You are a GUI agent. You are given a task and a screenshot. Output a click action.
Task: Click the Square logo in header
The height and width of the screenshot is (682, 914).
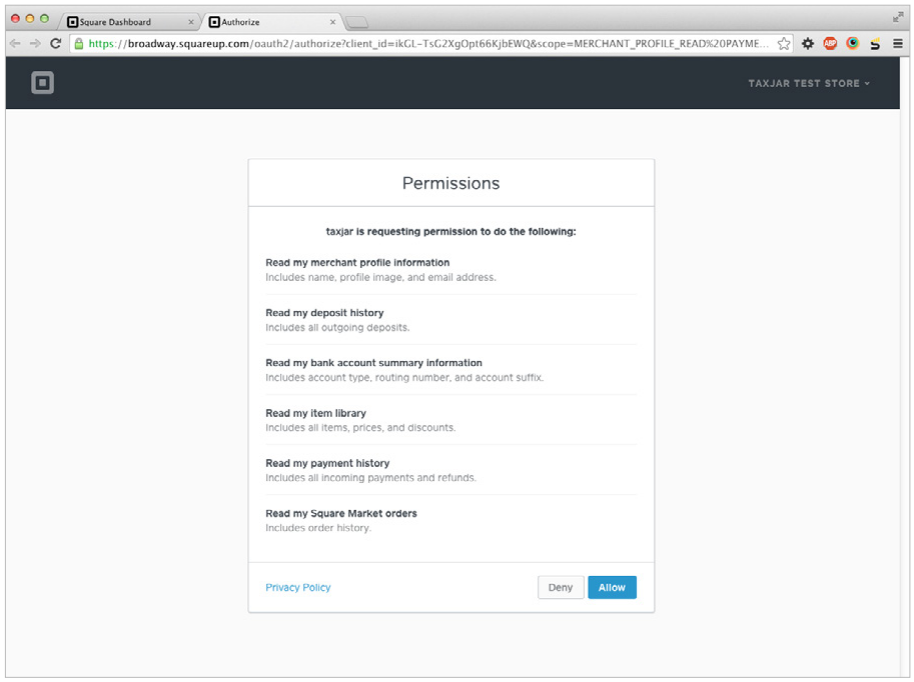[x=43, y=83]
